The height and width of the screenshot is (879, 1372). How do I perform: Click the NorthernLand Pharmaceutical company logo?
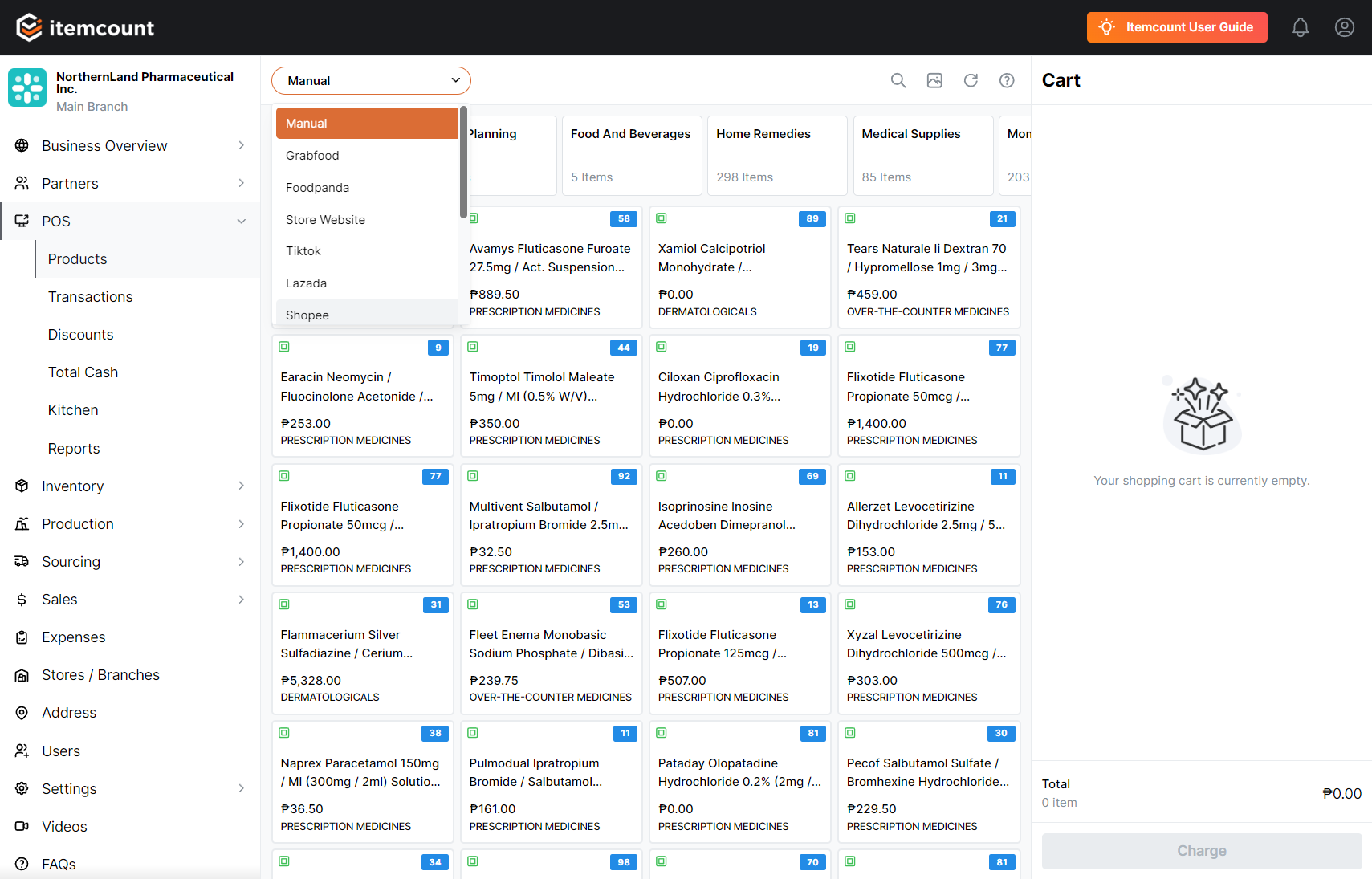tap(27, 87)
